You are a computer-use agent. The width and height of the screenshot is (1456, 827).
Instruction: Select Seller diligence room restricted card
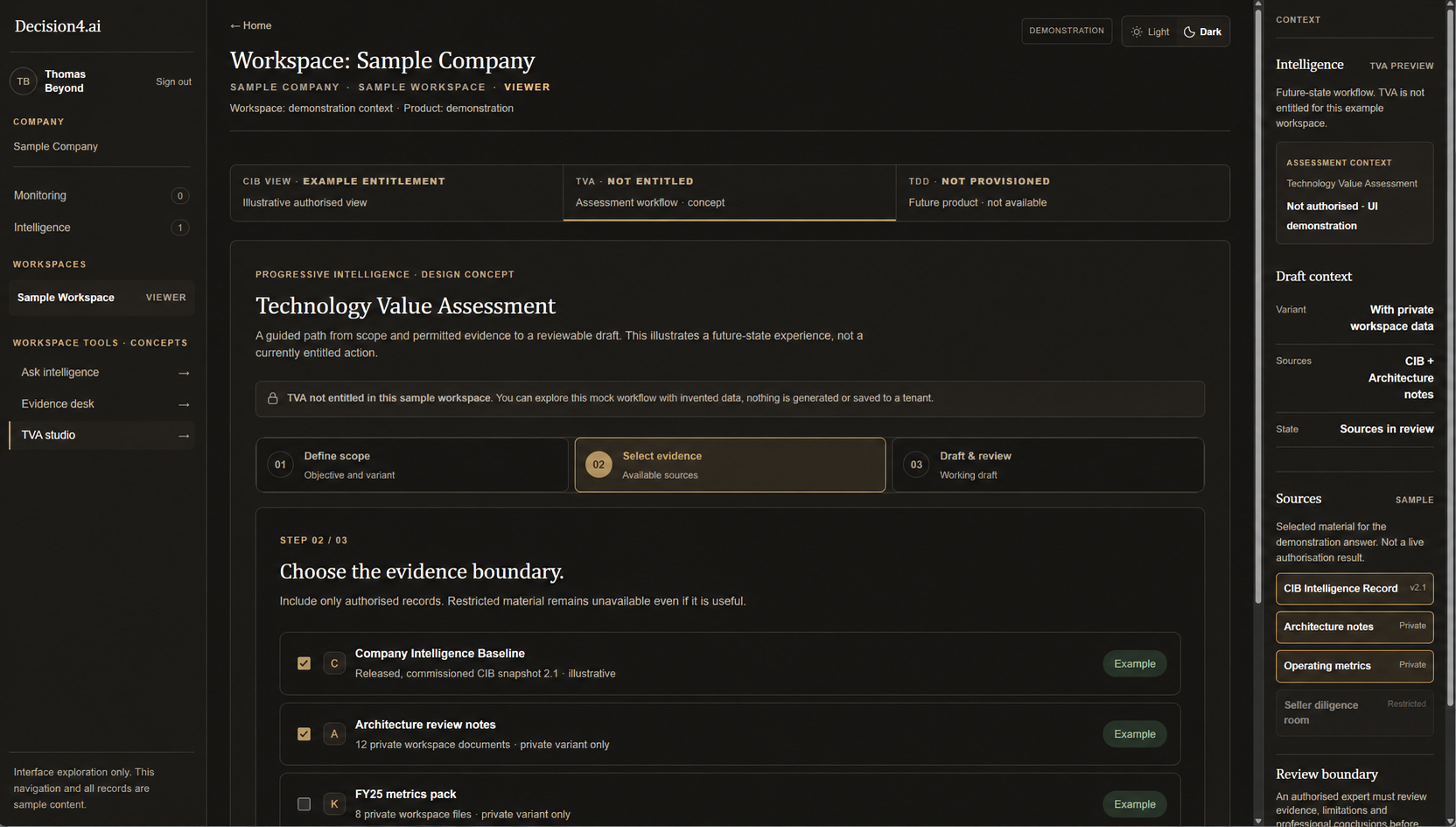[x=1354, y=712]
